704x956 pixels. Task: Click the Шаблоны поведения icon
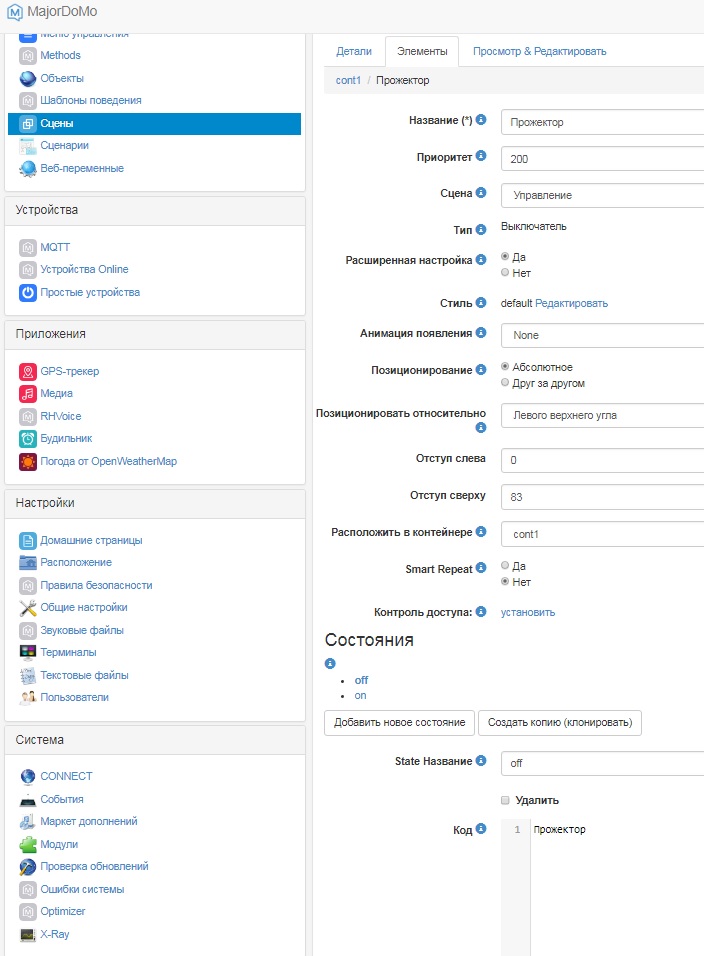click(x=27, y=101)
